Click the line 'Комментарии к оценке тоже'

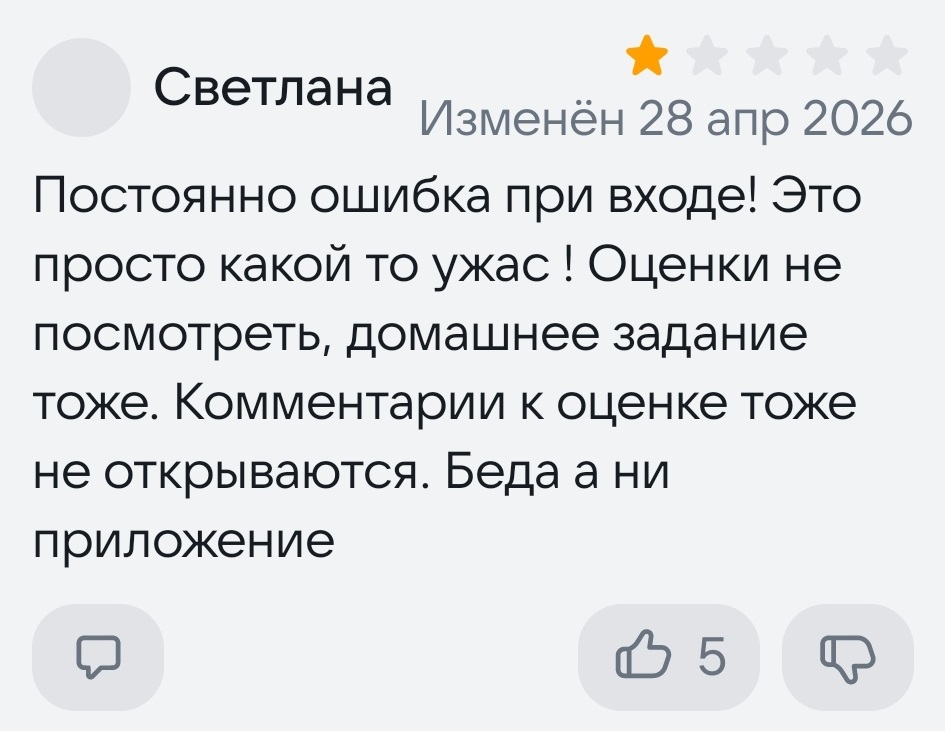coord(516,403)
